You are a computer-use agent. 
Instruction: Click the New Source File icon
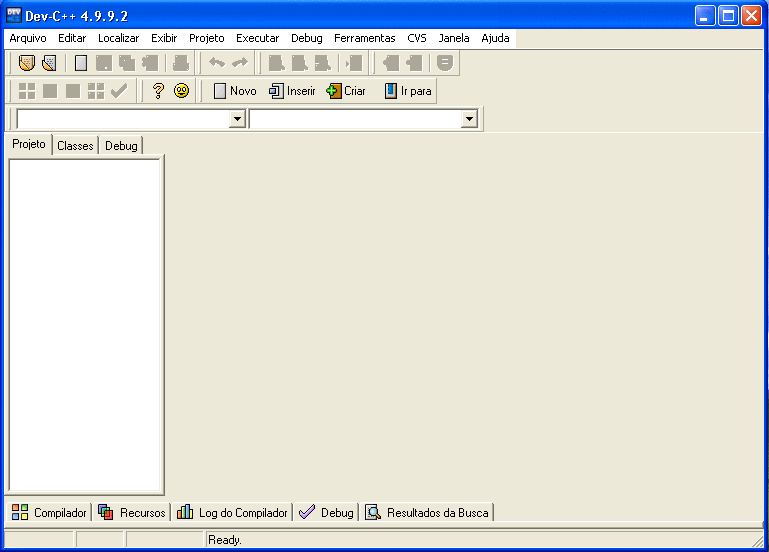[81, 63]
